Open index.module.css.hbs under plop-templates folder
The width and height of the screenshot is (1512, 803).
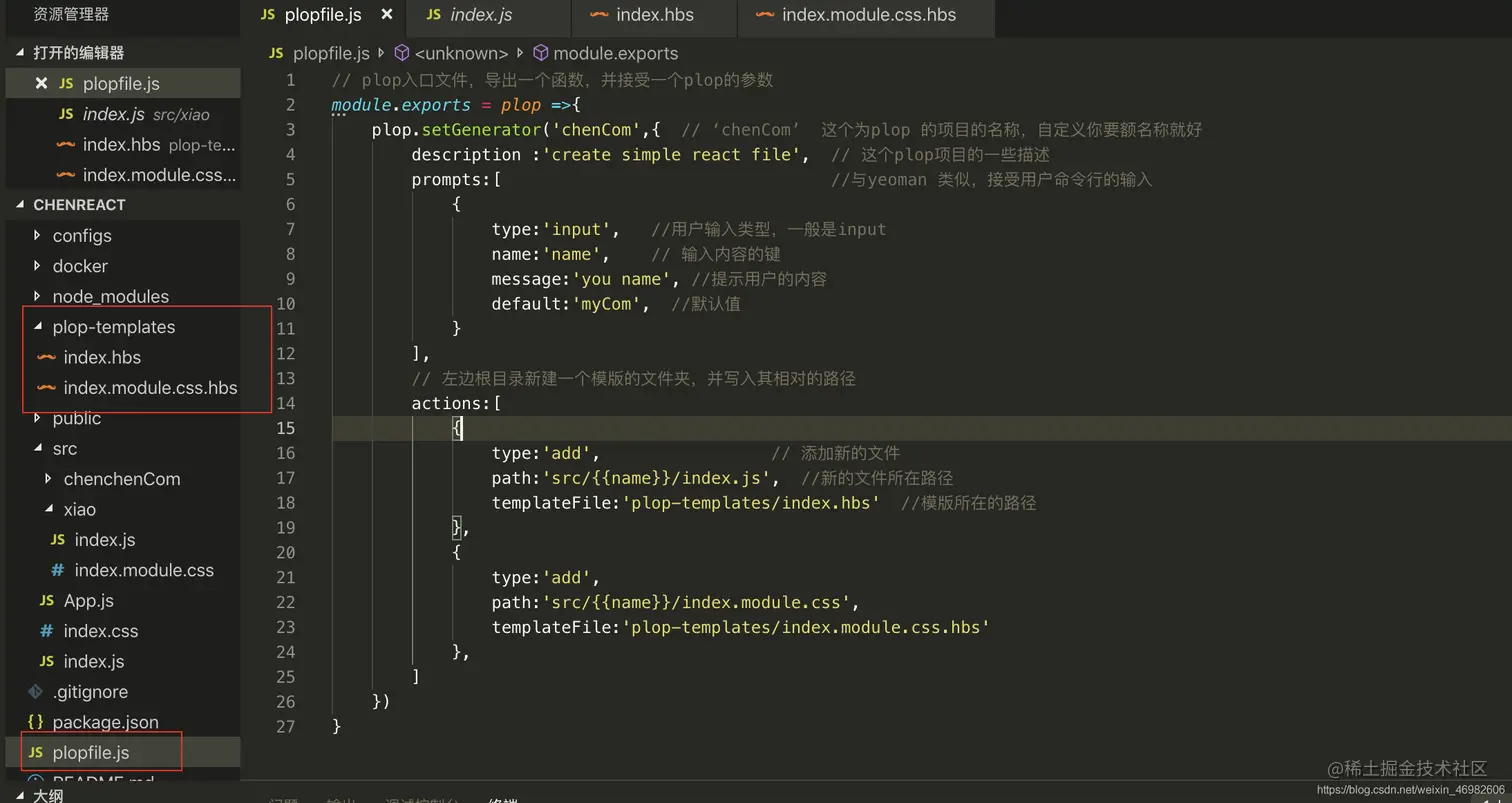pos(150,388)
